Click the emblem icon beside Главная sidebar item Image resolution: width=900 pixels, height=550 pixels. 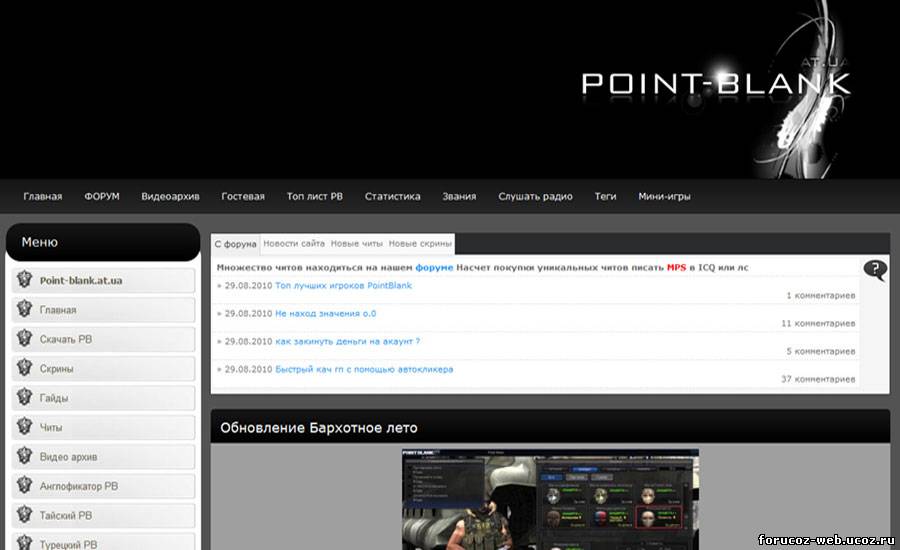click(24, 309)
